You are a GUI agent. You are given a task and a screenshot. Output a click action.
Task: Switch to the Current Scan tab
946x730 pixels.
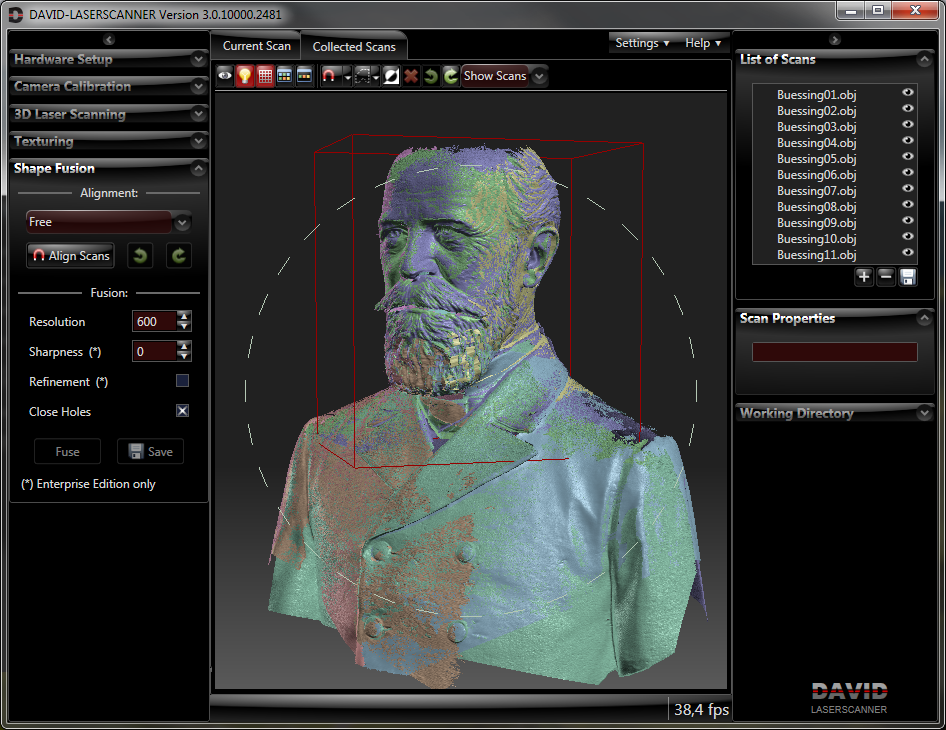pos(256,46)
